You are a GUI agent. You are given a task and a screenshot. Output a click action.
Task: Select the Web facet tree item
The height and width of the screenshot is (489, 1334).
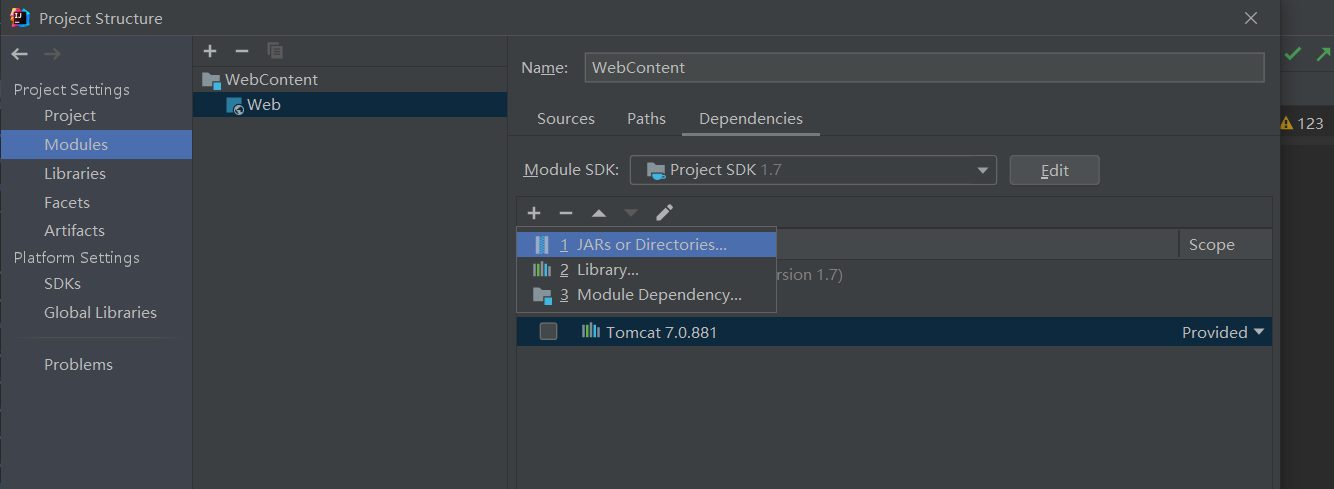[x=264, y=105]
